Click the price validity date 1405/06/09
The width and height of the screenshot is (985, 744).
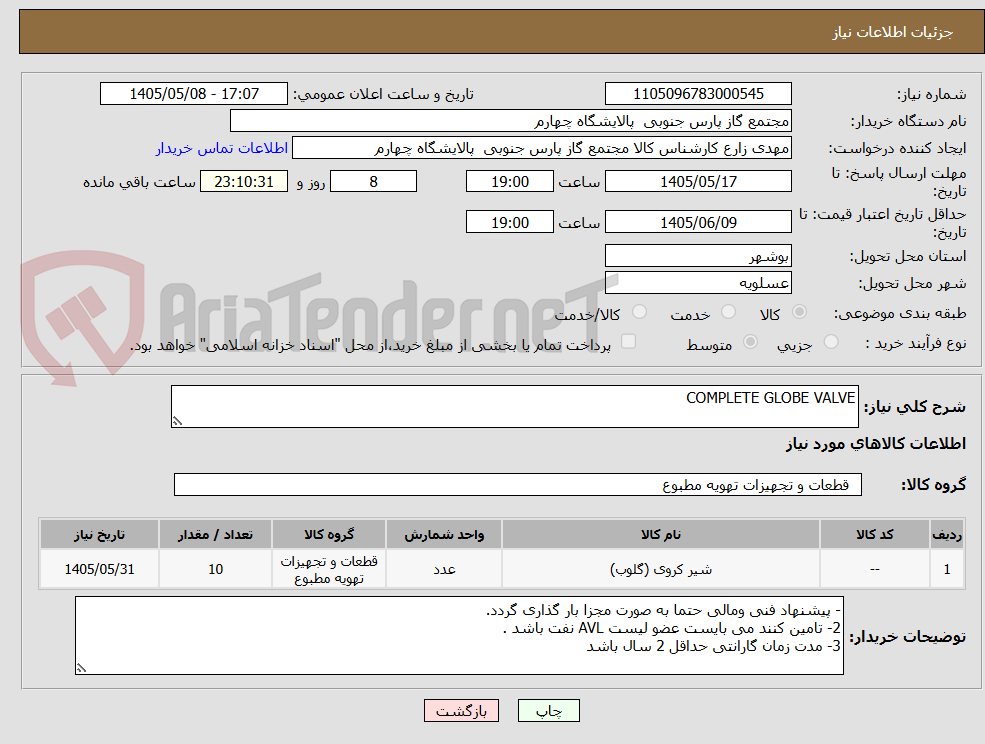point(698,222)
